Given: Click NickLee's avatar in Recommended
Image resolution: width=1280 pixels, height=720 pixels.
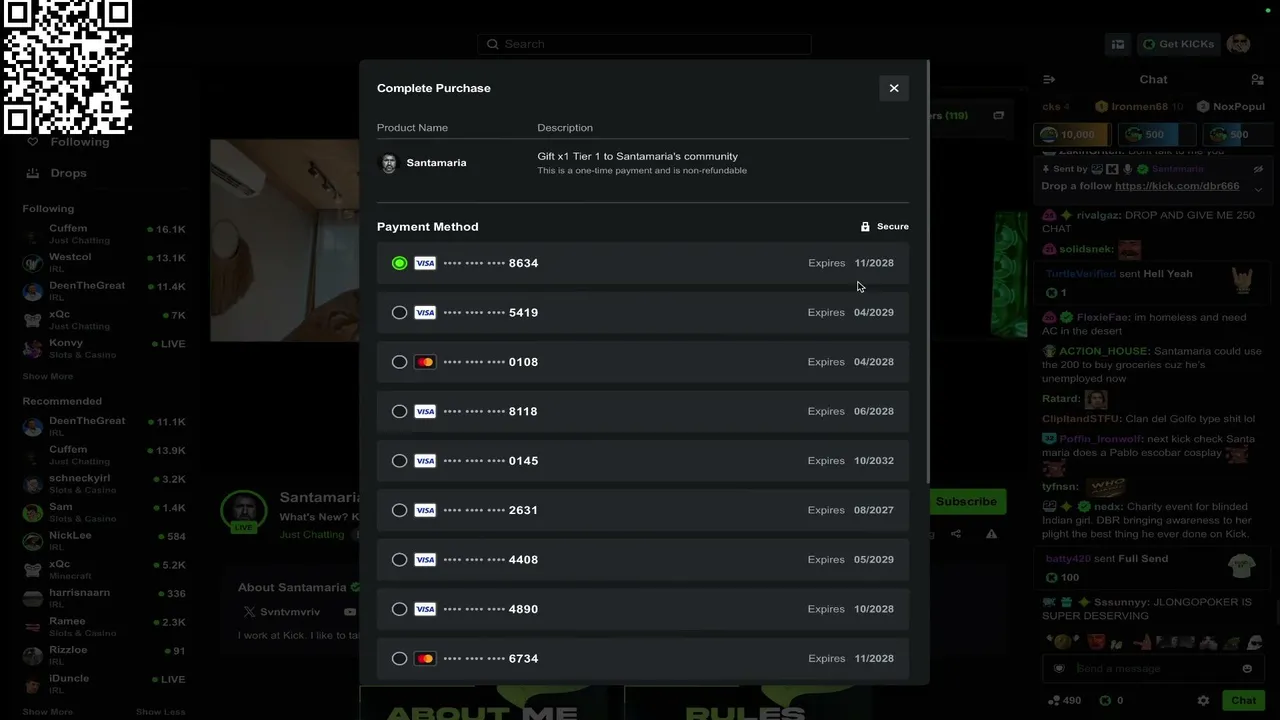Looking at the screenshot, I should [x=33, y=541].
